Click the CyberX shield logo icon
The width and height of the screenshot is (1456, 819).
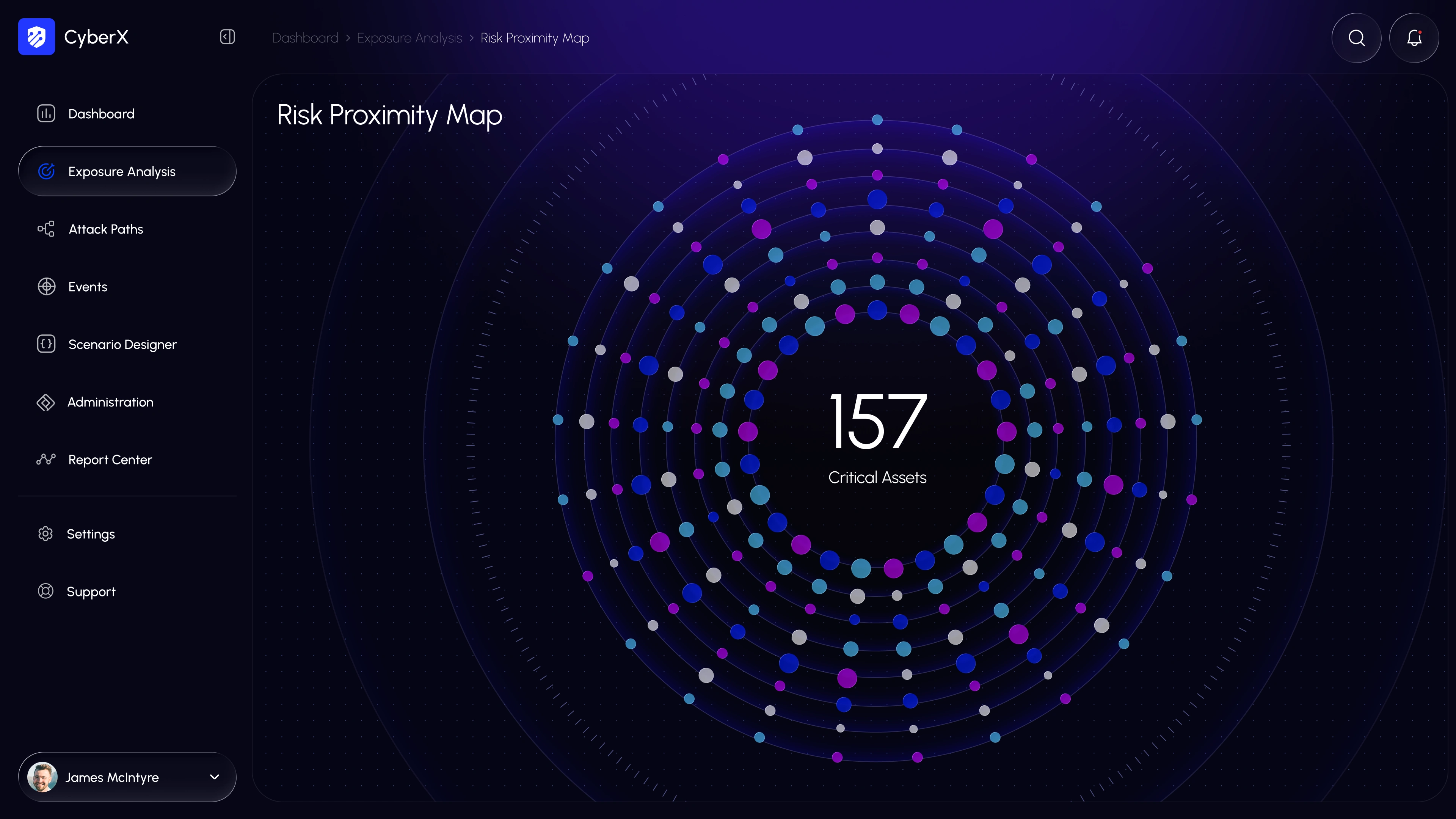36,37
